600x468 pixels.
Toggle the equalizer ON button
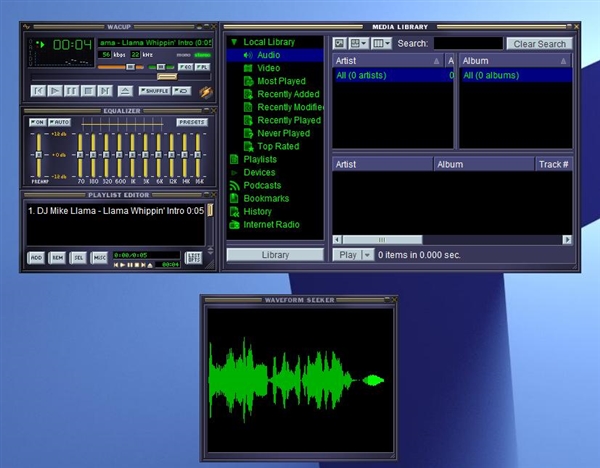pos(36,122)
